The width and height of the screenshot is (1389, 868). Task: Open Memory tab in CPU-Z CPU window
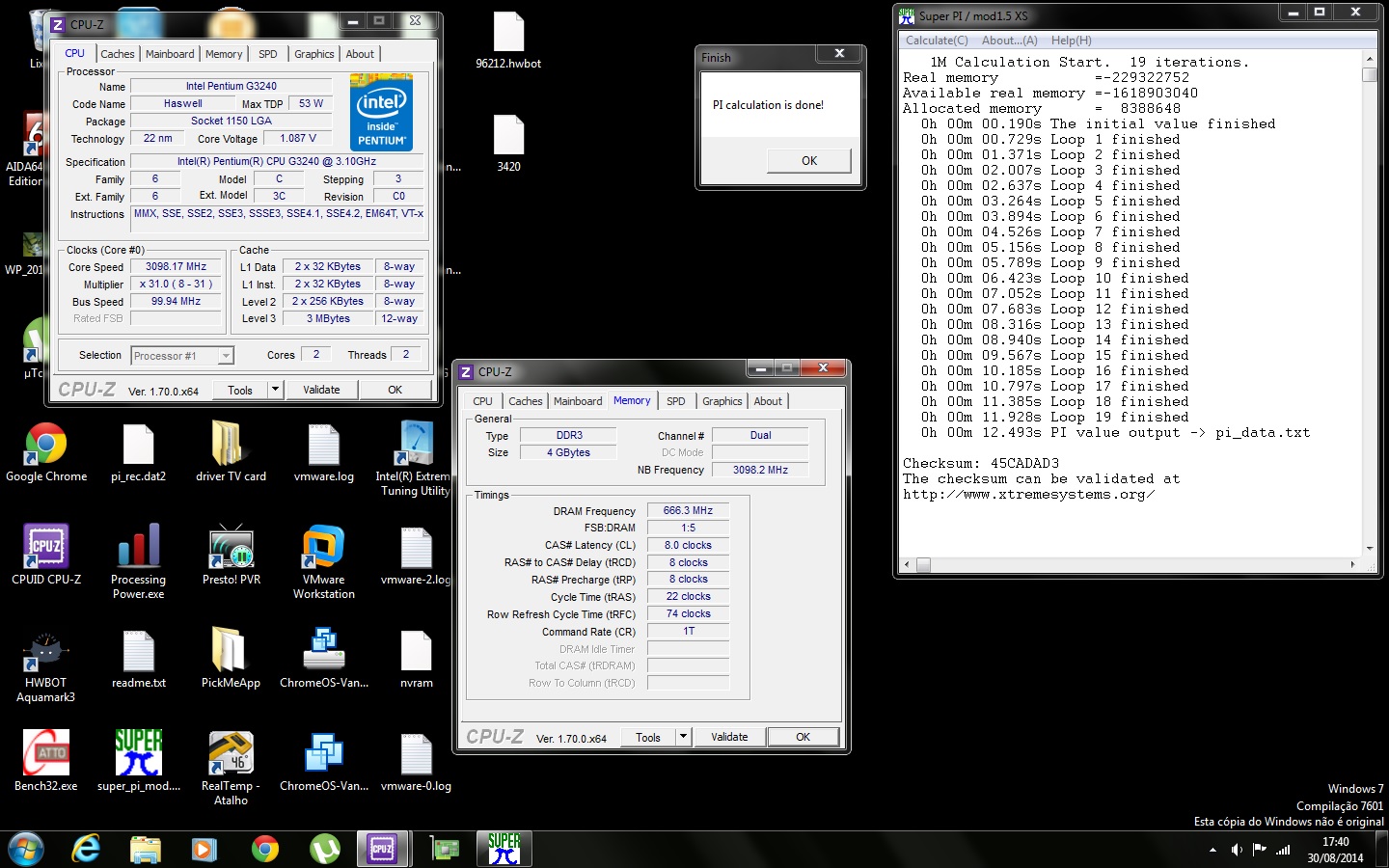tap(224, 54)
